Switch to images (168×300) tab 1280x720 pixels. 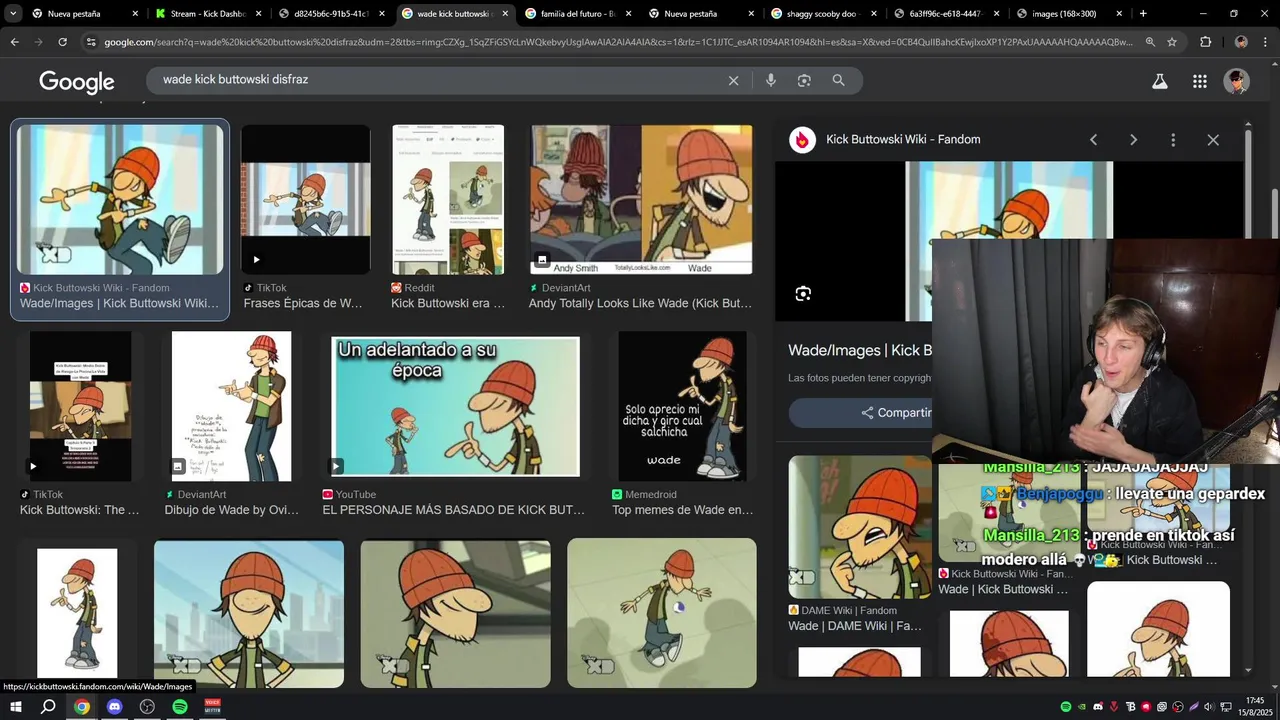click(1071, 14)
